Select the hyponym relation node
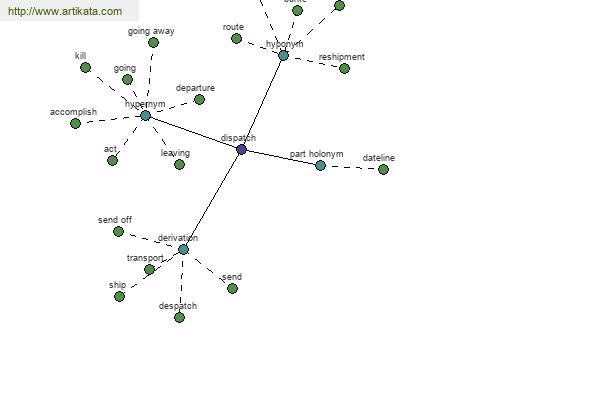The image size is (600, 400). pyautogui.click(x=283, y=56)
